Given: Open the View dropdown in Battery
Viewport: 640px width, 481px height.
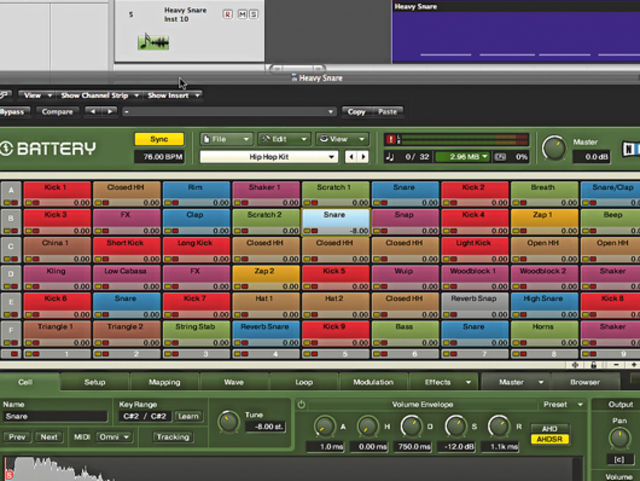Looking at the screenshot, I should click(342, 139).
